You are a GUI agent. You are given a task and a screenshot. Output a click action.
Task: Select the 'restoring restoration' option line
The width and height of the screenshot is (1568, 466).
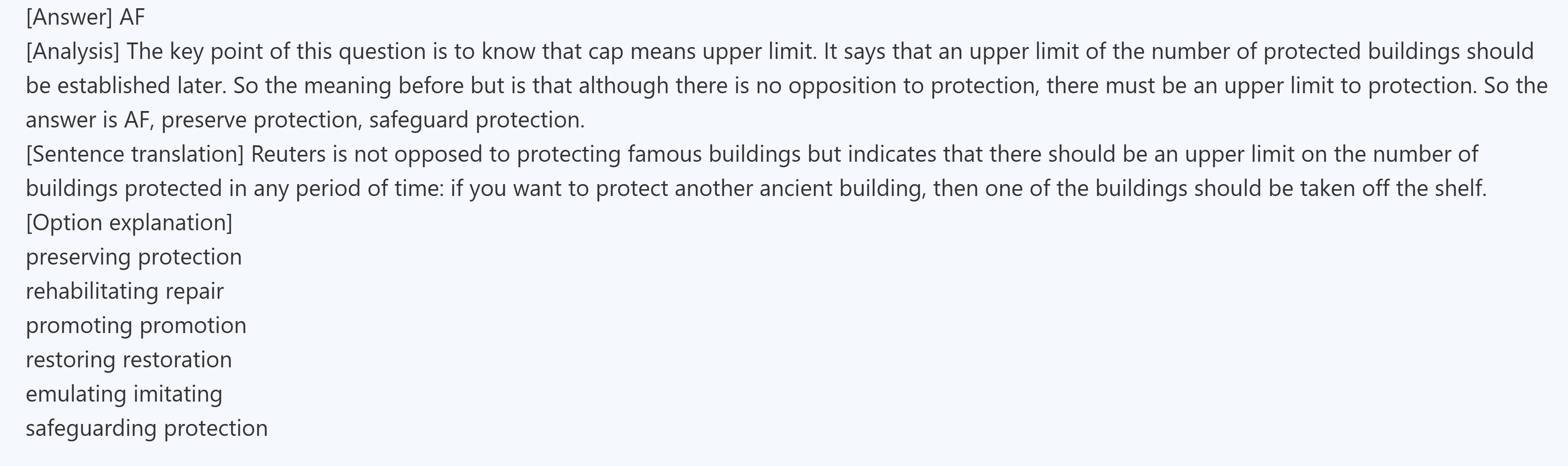click(128, 360)
